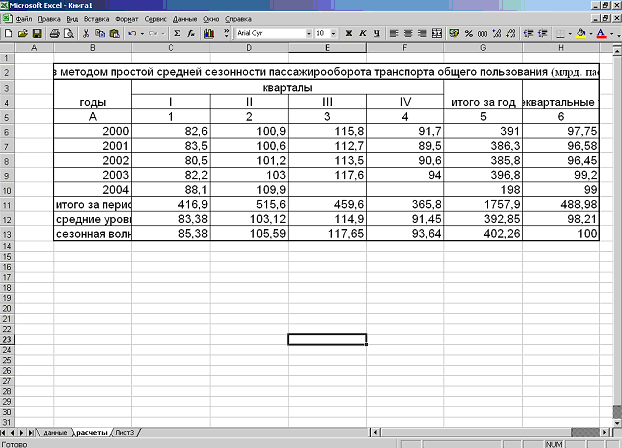Click the Cut scissors icon
This screenshot has height=448, width=622.
click(86, 33)
